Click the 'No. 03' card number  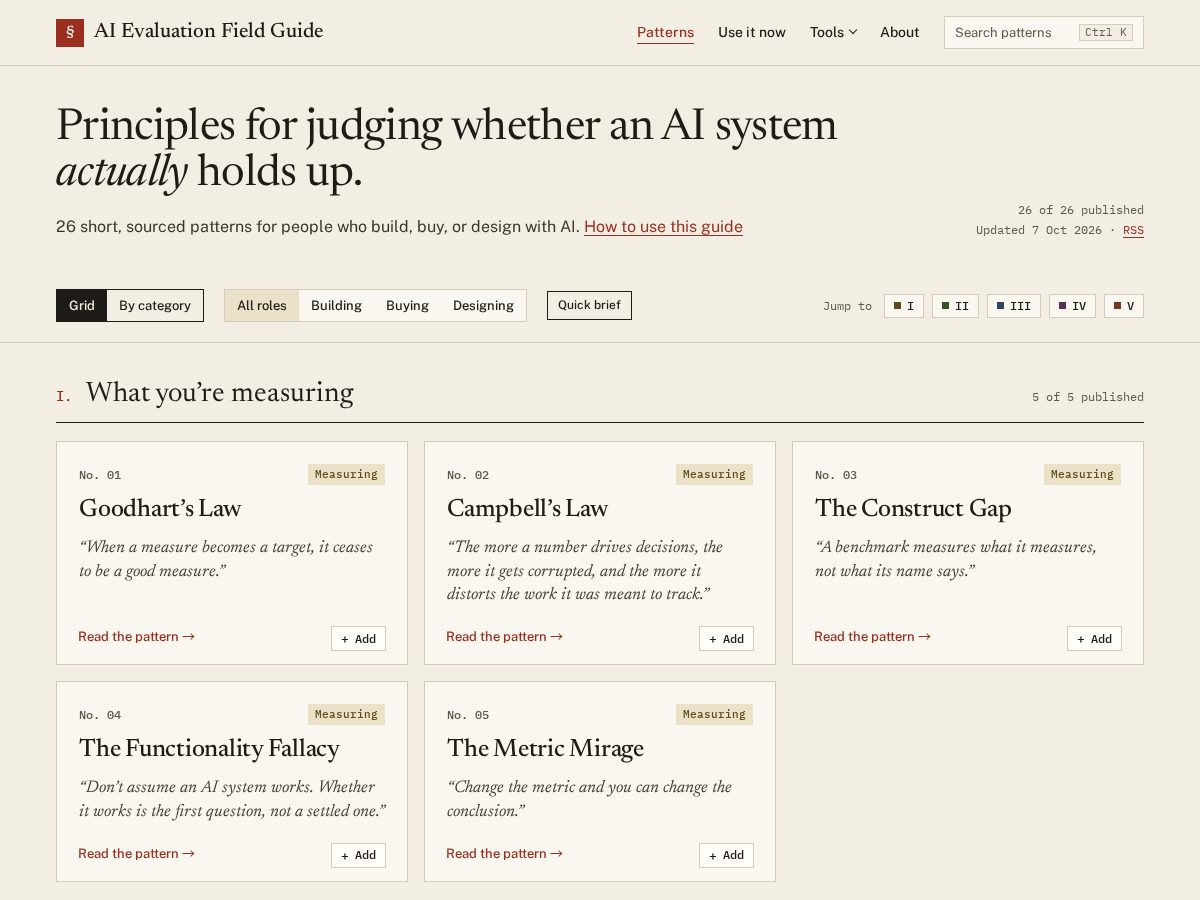tap(836, 475)
